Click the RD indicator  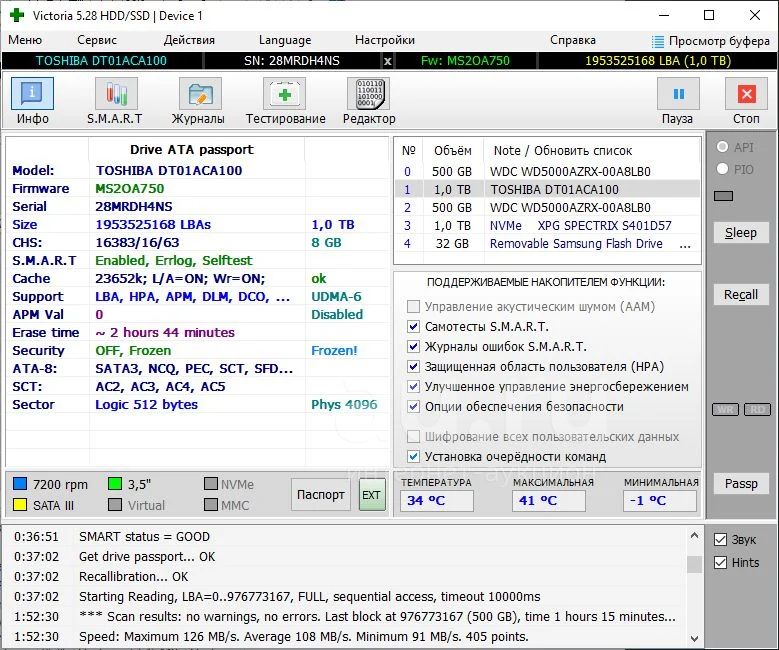(757, 409)
